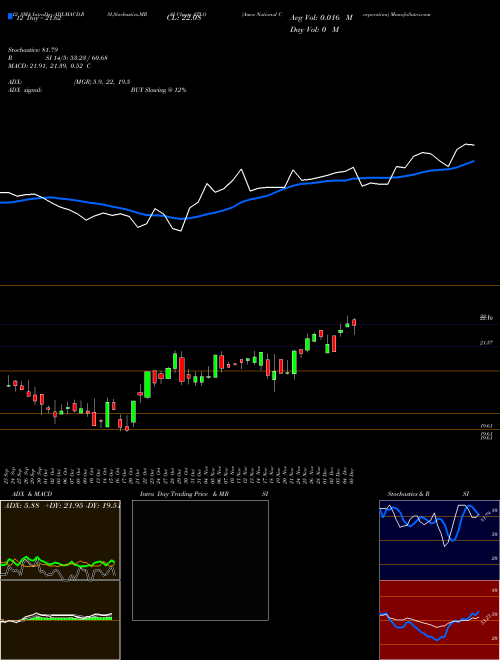Click the "(MGR) 5.9, 22, 19.5" ADX values
Screen dimensions: 500x660
(101, 82)
